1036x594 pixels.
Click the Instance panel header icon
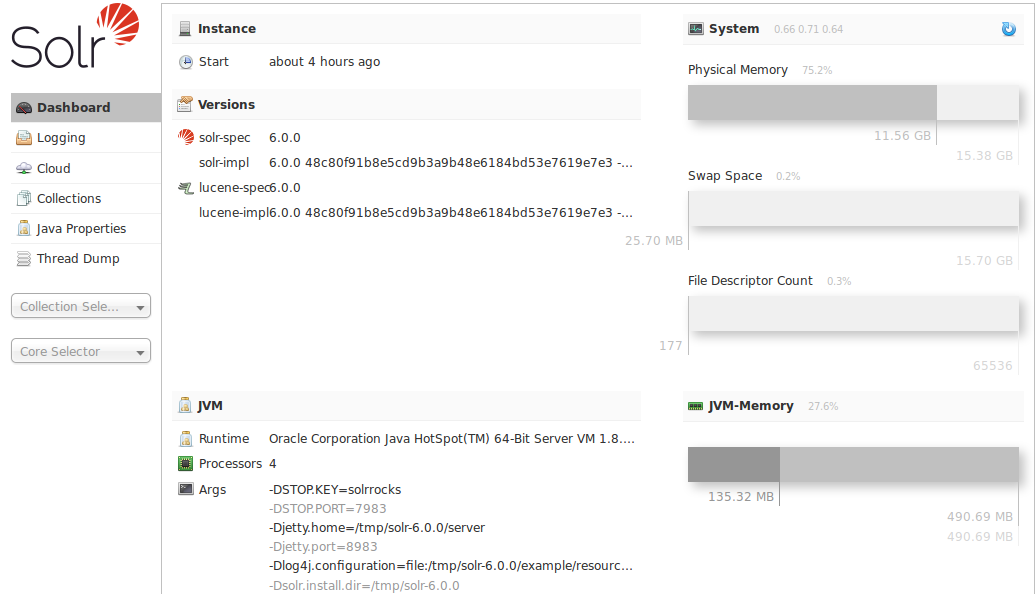(x=184, y=28)
